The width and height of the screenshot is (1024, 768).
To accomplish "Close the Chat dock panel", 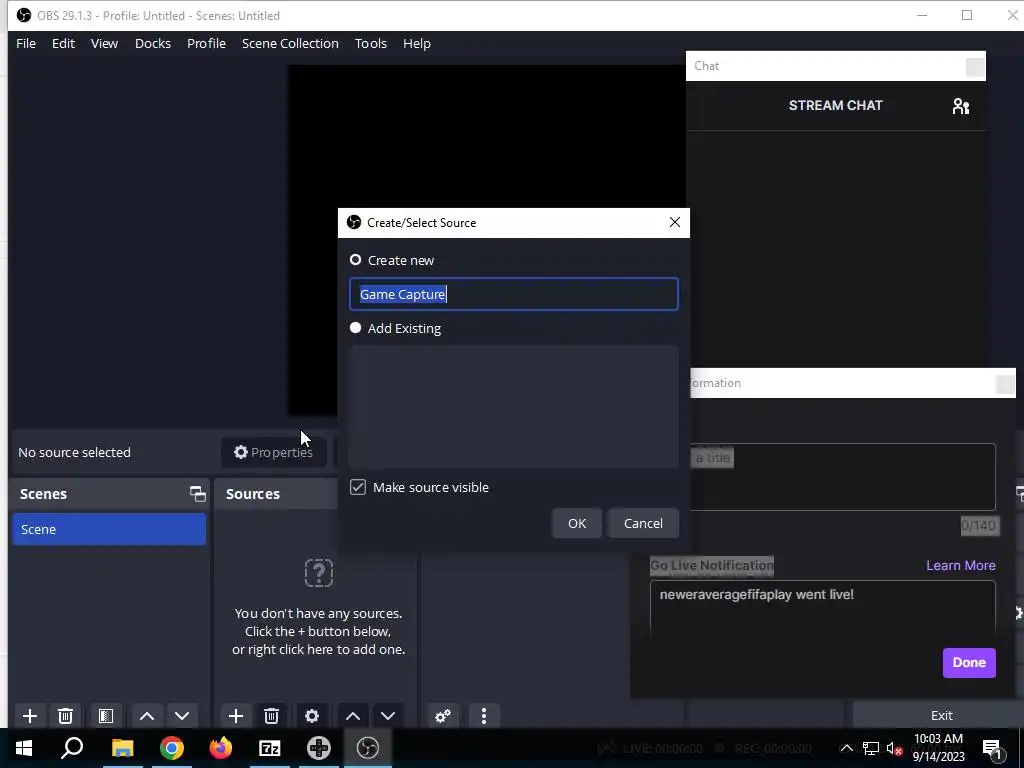I will coord(975,67).
